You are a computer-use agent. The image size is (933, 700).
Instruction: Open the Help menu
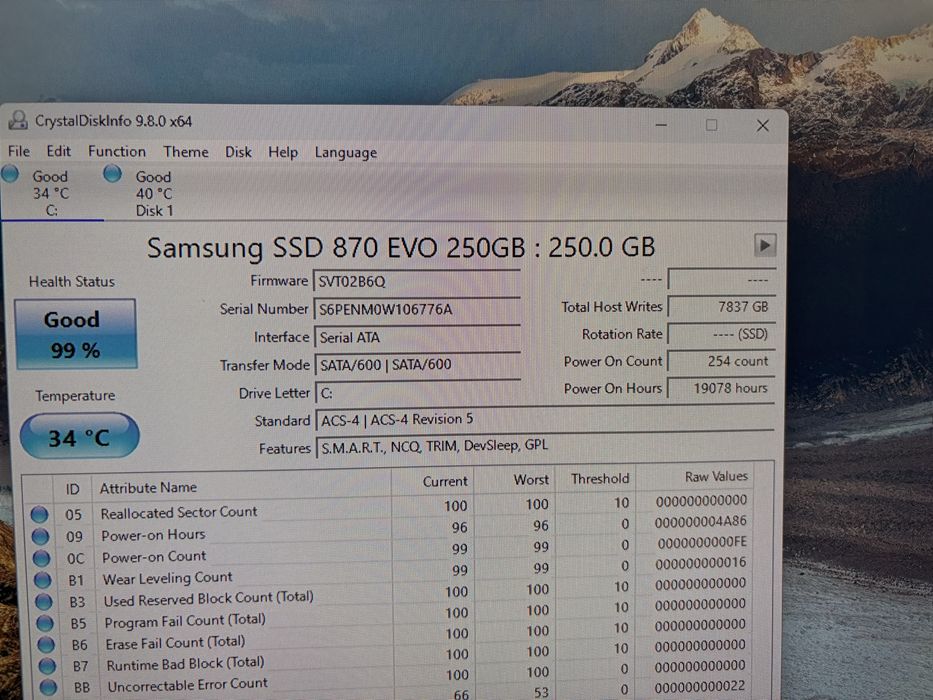coord(283,152)
